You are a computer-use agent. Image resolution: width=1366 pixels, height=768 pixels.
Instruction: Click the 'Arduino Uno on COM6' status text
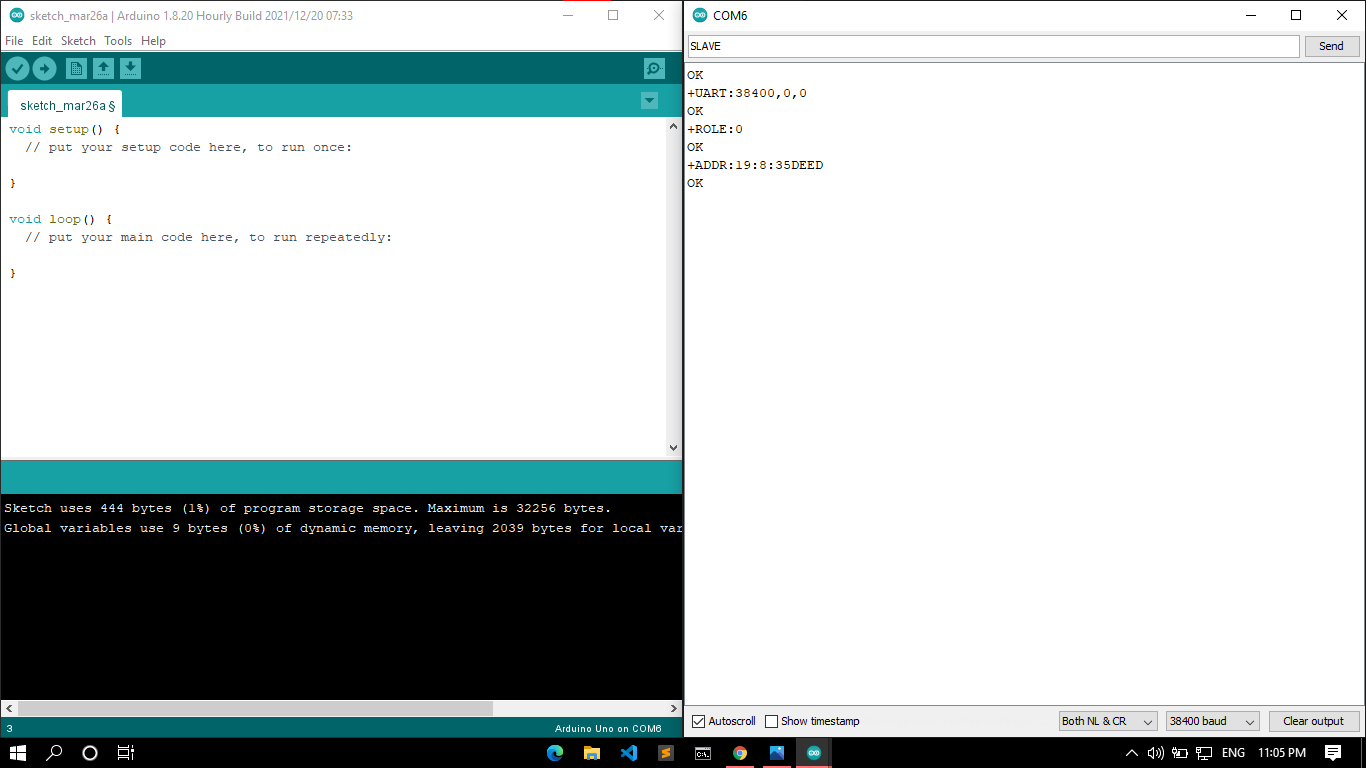608,729
